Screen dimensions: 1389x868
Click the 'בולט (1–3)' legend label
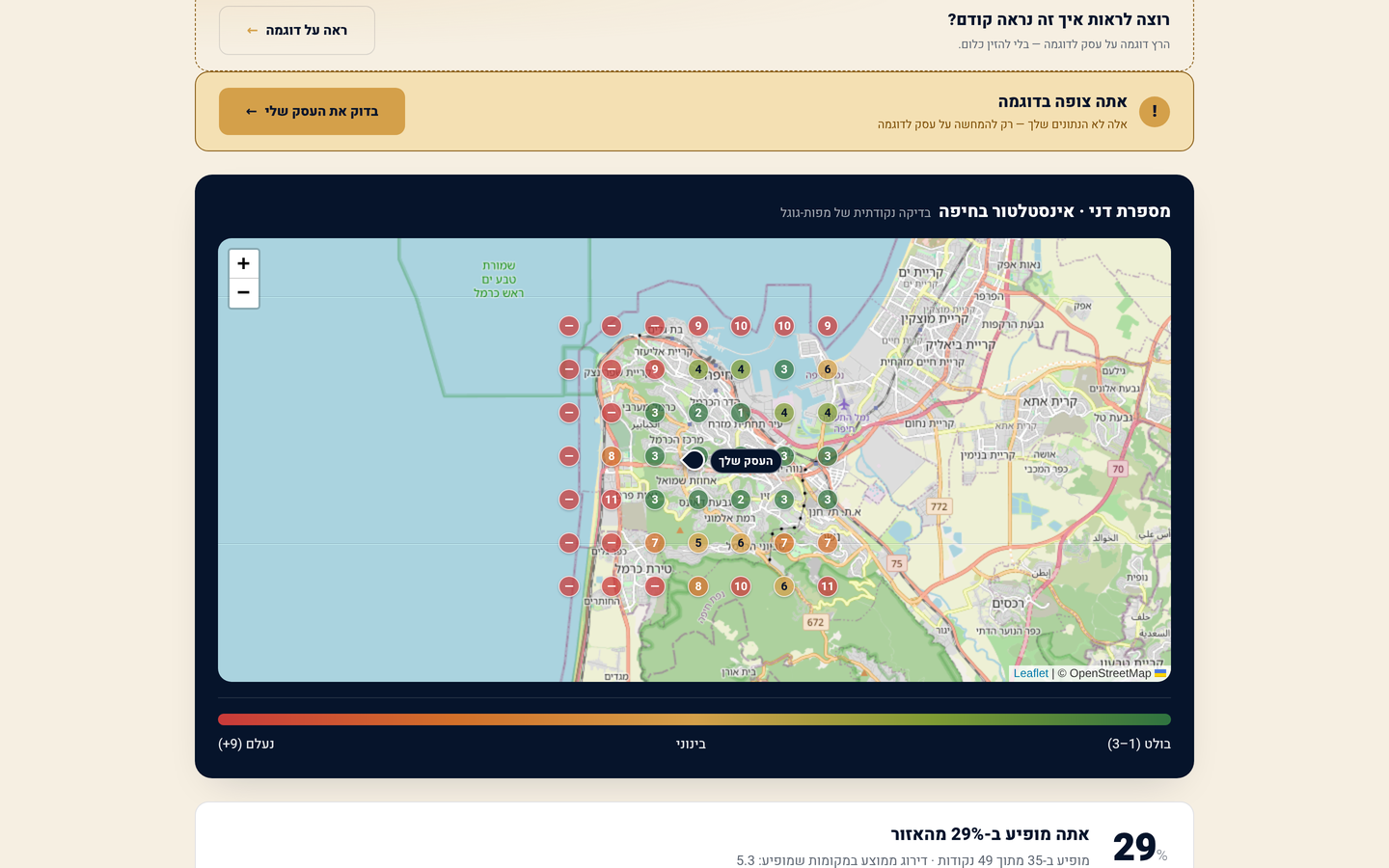click(1139, 744)
